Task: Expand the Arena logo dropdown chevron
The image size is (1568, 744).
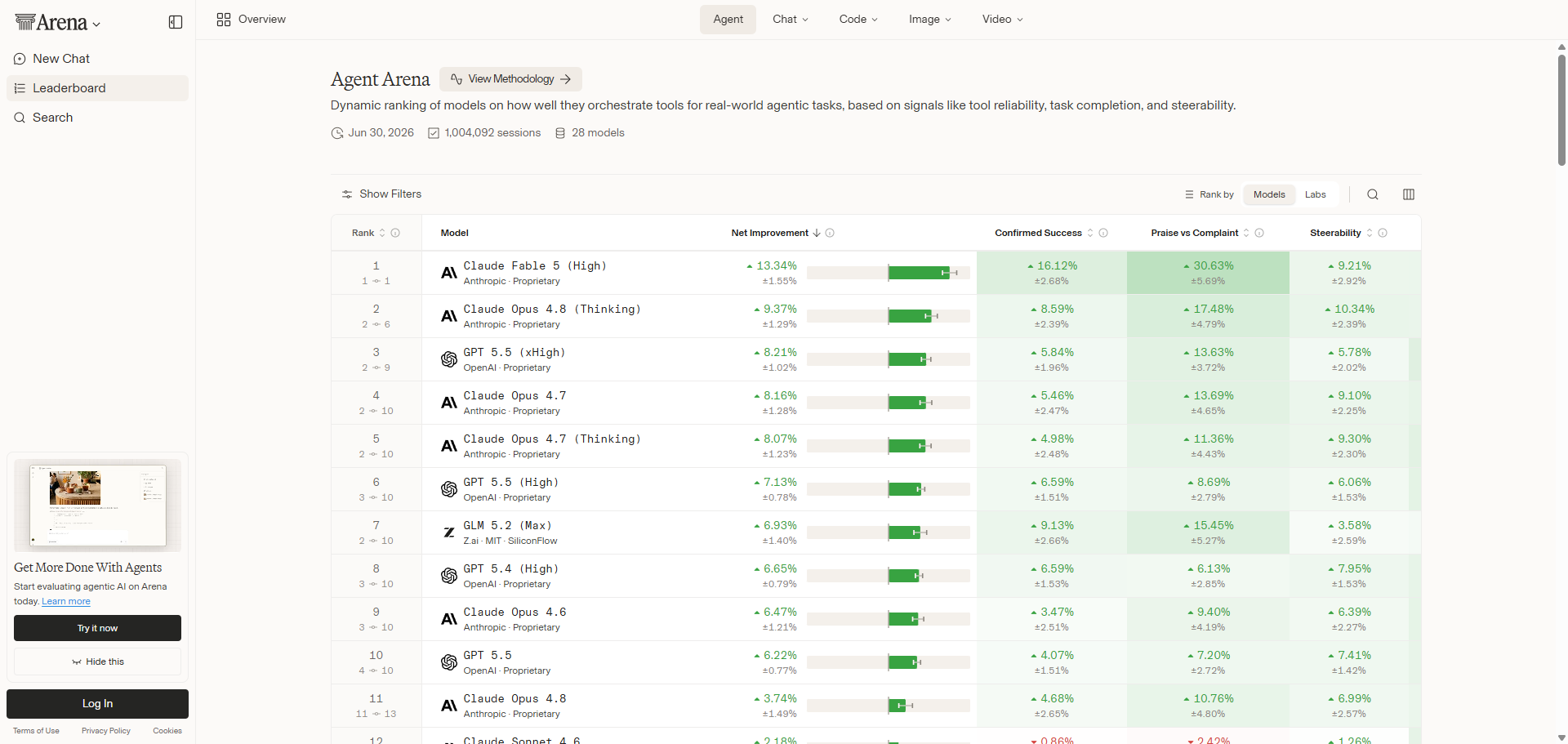Action: [x=96, y=25]
